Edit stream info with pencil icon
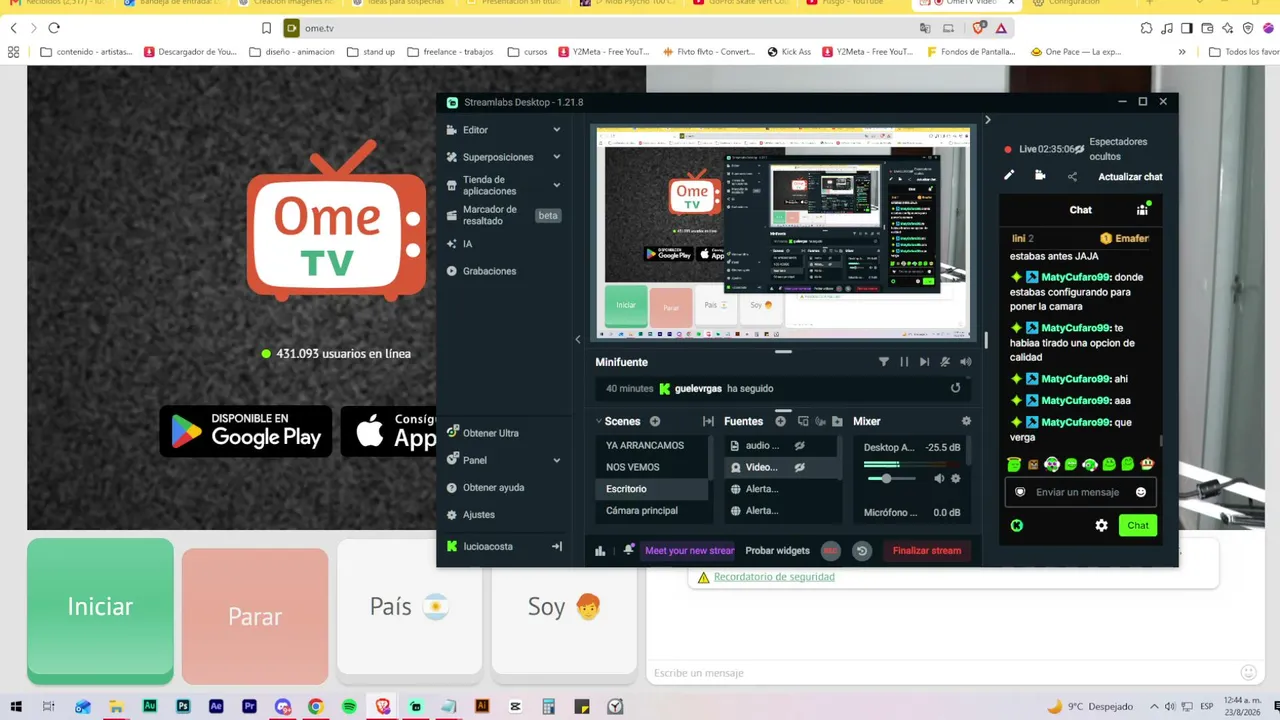This screenshot has height=720, width=1280. click(1009, 176)
